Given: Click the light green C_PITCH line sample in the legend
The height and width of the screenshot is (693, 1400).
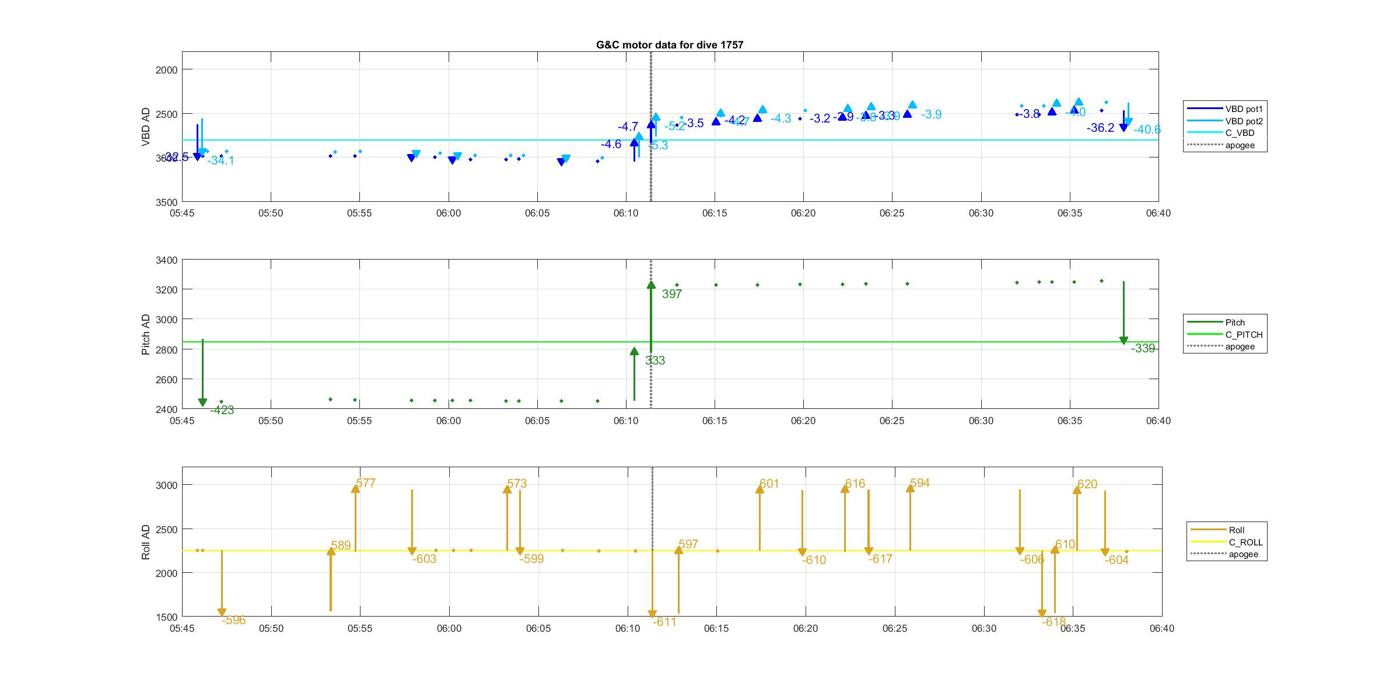Looking at the screenshot, I should [1204, 334].
